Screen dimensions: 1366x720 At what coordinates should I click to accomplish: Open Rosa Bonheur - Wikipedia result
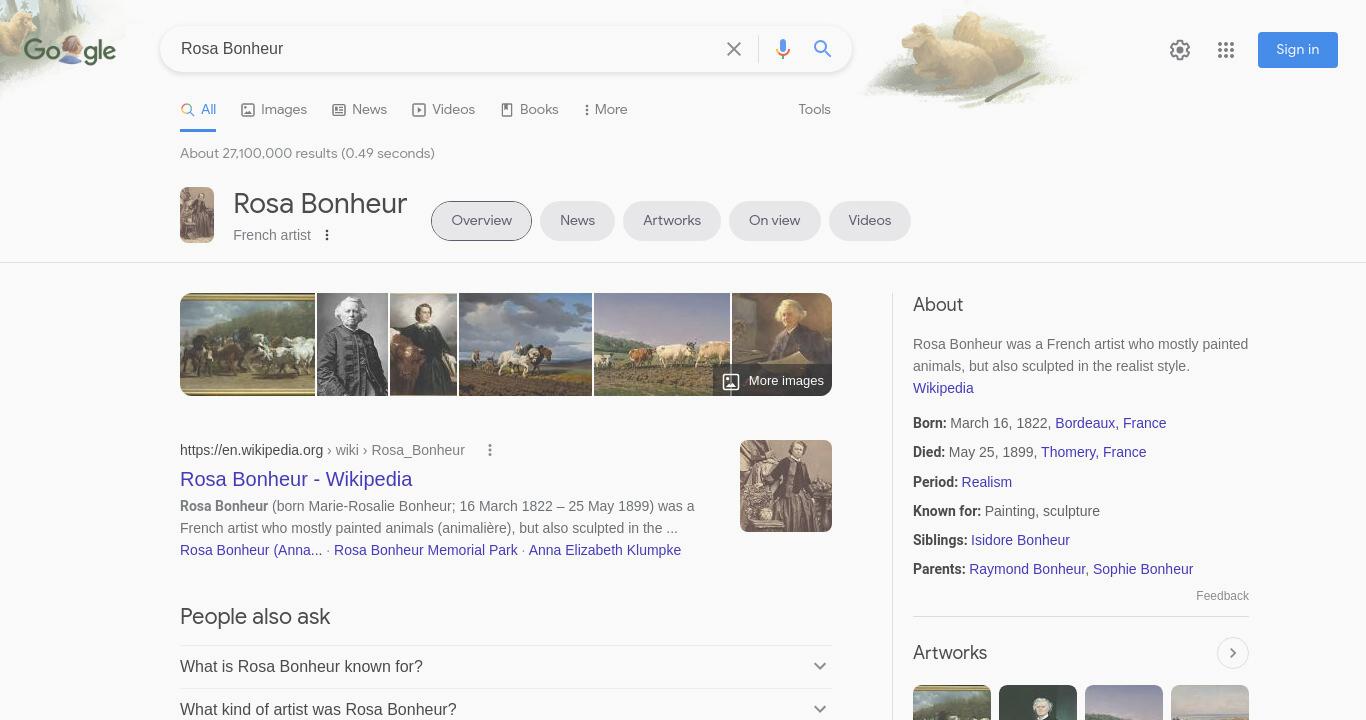[296, 479]
